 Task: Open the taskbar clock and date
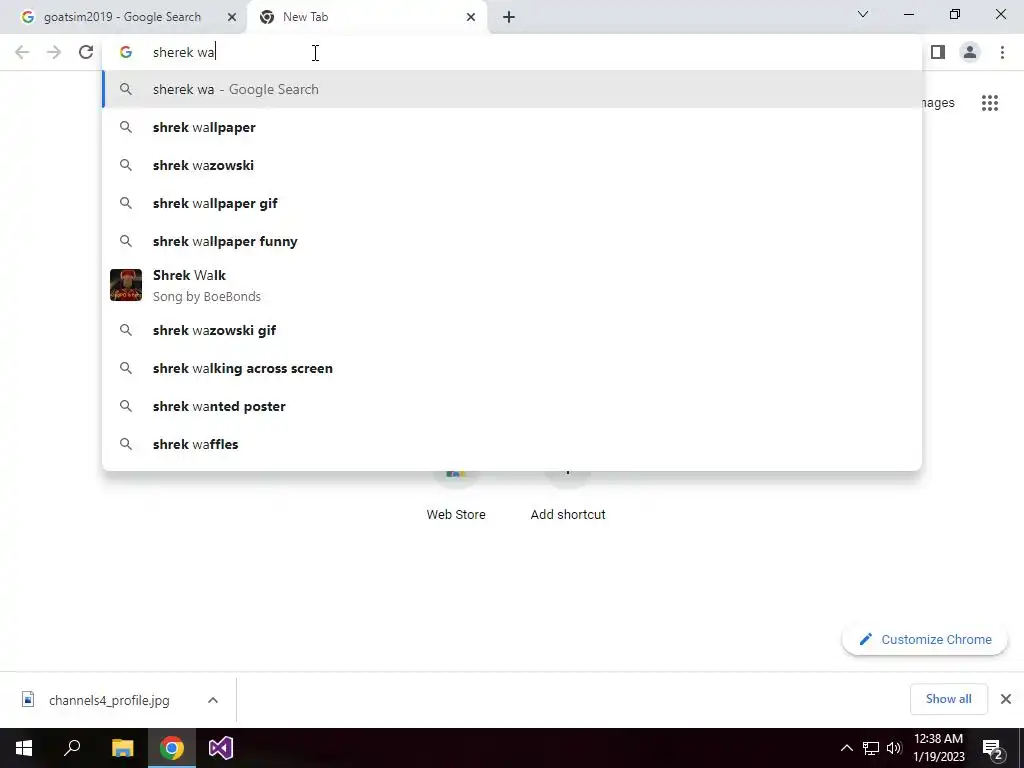[938, 748]
